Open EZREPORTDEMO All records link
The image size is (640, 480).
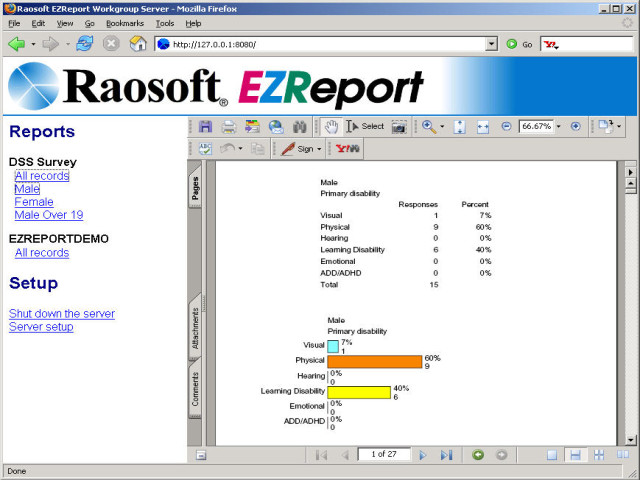[x=42, y=253]
